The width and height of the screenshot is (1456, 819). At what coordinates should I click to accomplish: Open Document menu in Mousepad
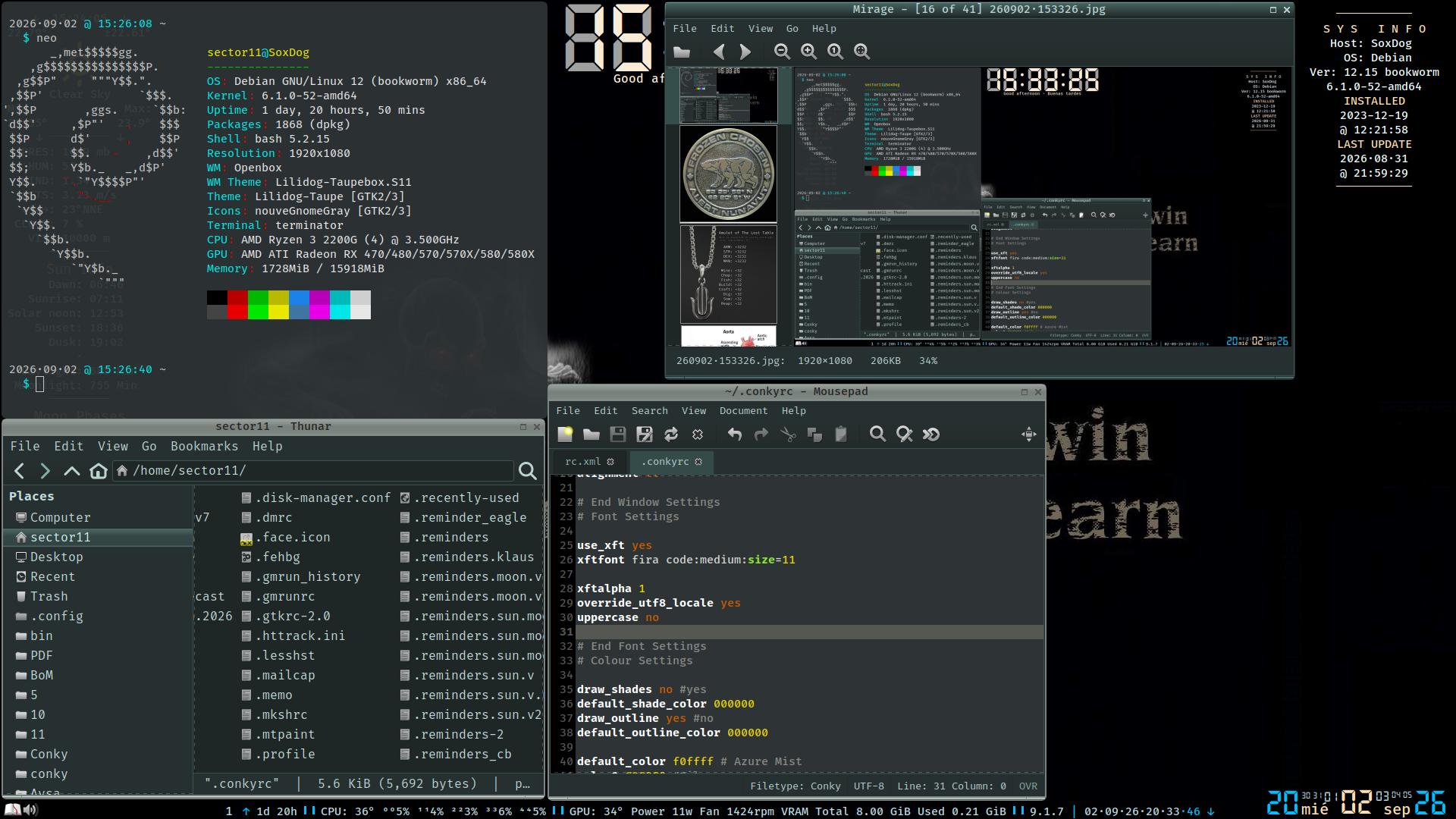743,411
